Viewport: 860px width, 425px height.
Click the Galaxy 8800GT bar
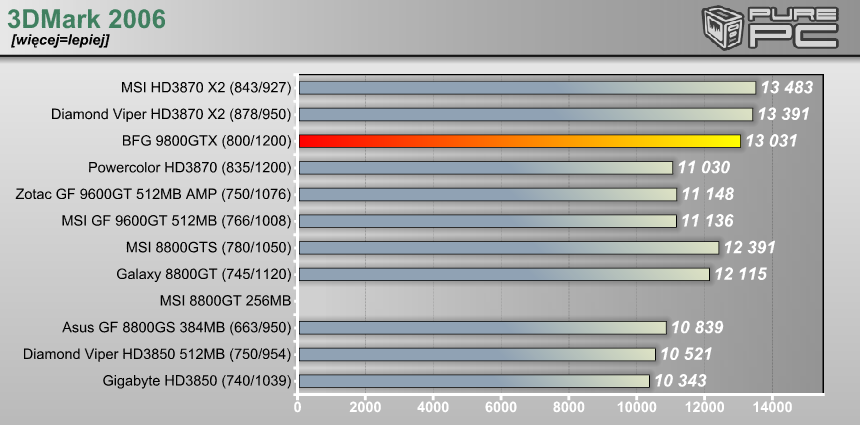pyautogui.click(x=505, y=274)
